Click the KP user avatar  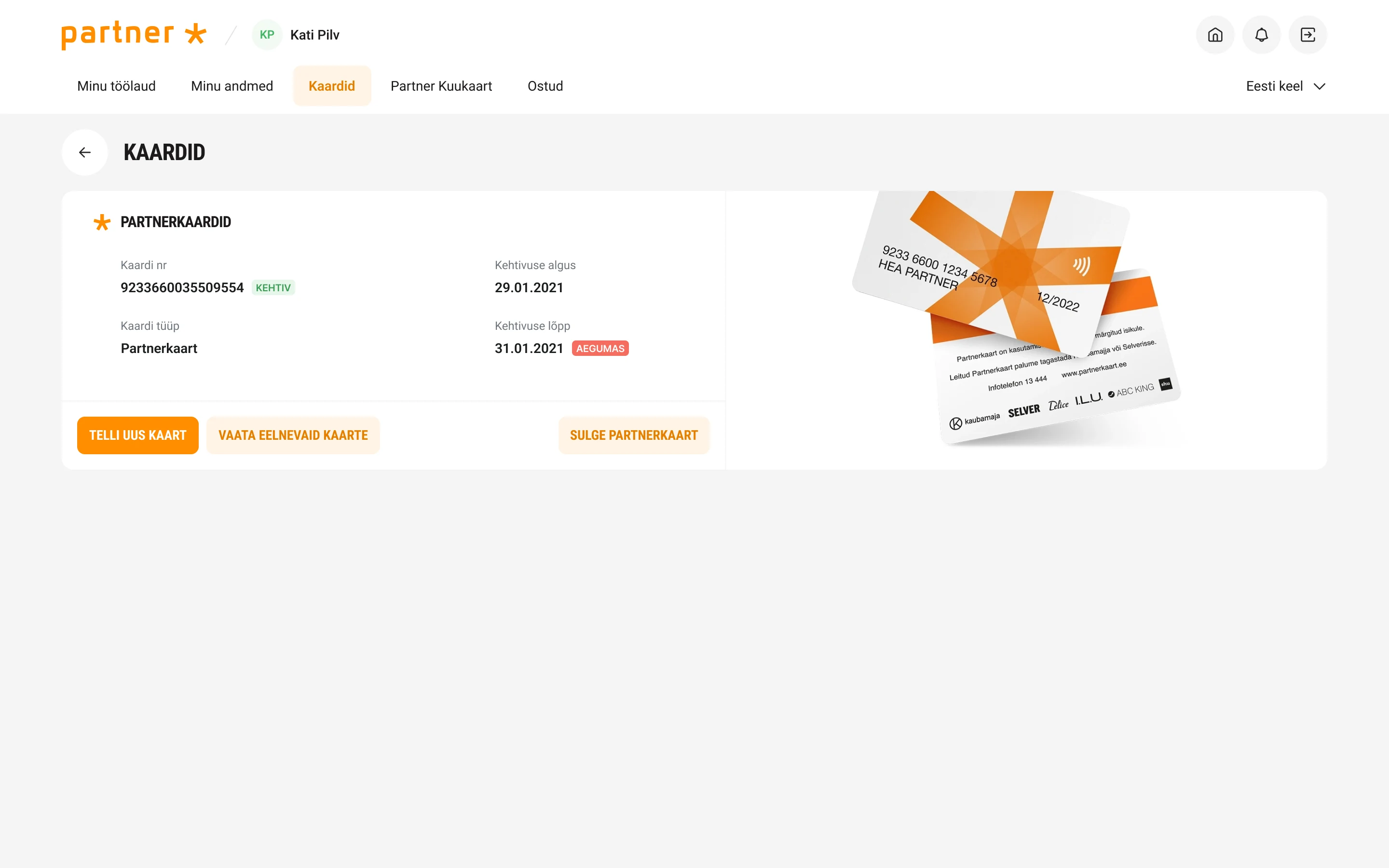267,35
